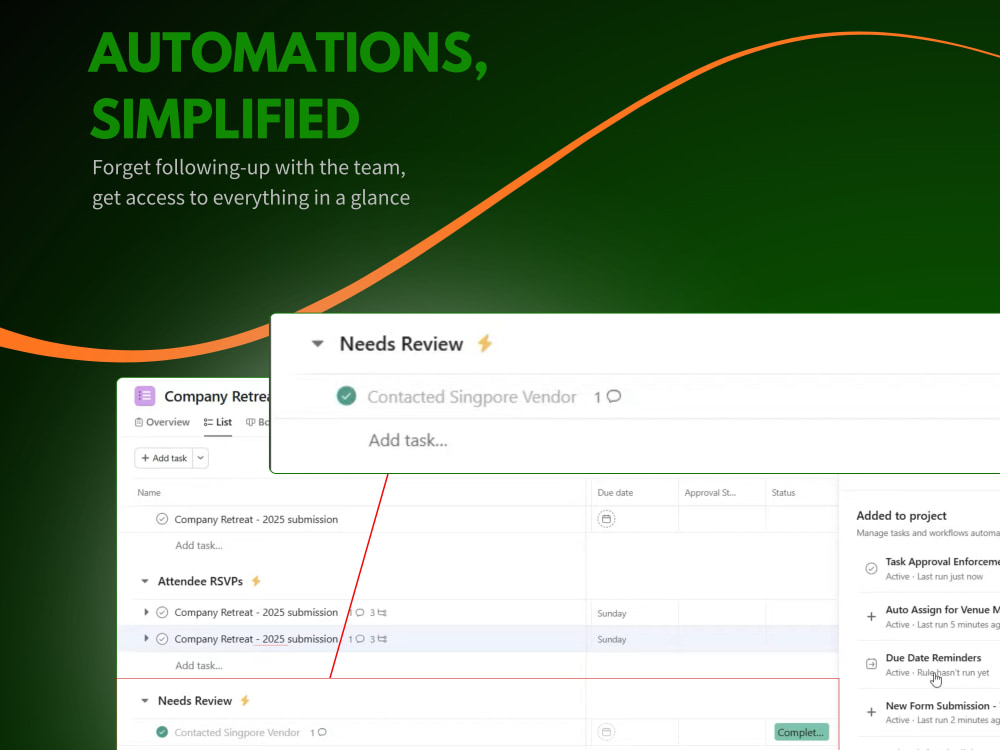The image size is (1000, 750).
Task: Click lightning icon beside lower Needs Review
Action: point(245,701)
